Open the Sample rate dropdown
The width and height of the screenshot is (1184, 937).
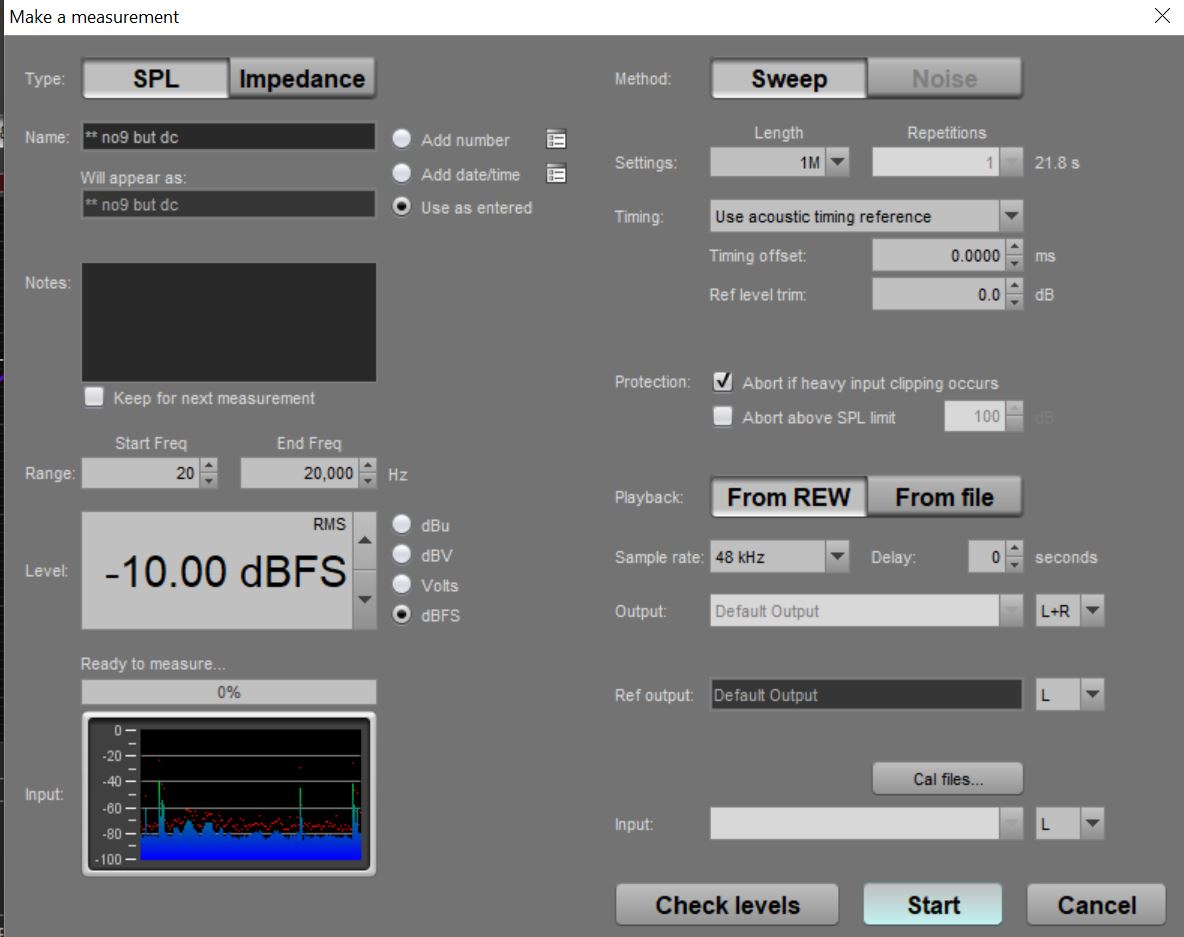tap(837, 557)
